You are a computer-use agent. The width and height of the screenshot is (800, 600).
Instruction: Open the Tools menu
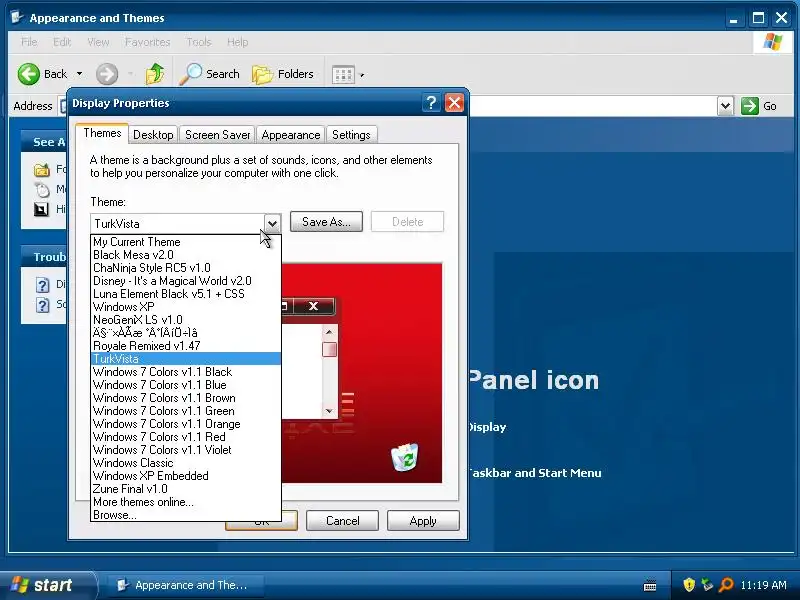198,42
